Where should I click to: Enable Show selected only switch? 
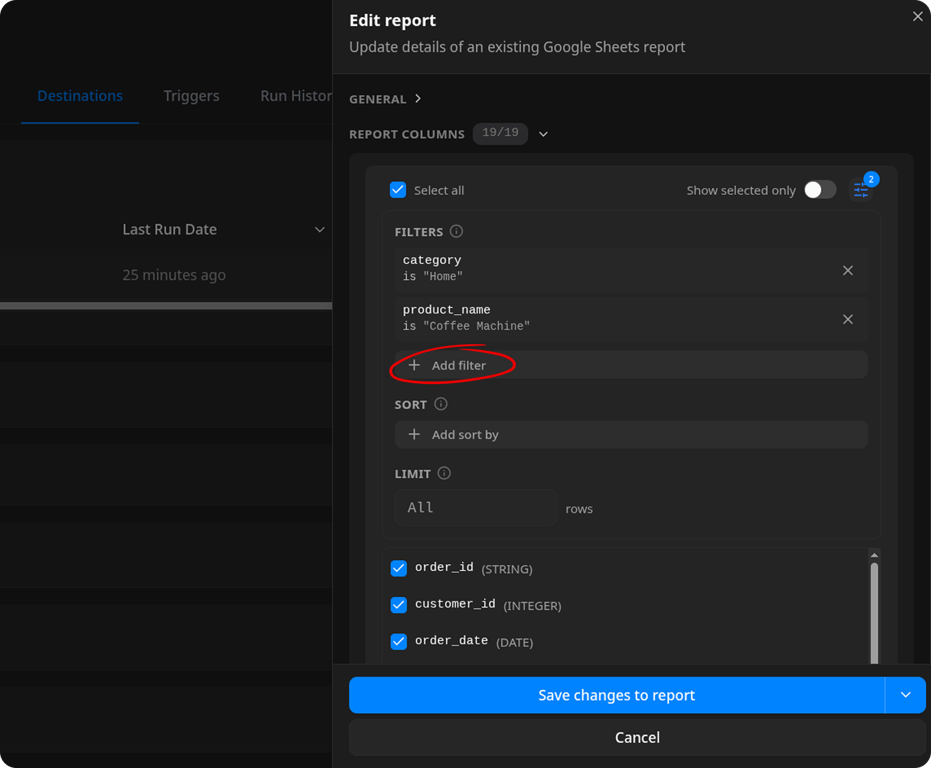pyautogui.click(x=820, y=189)
